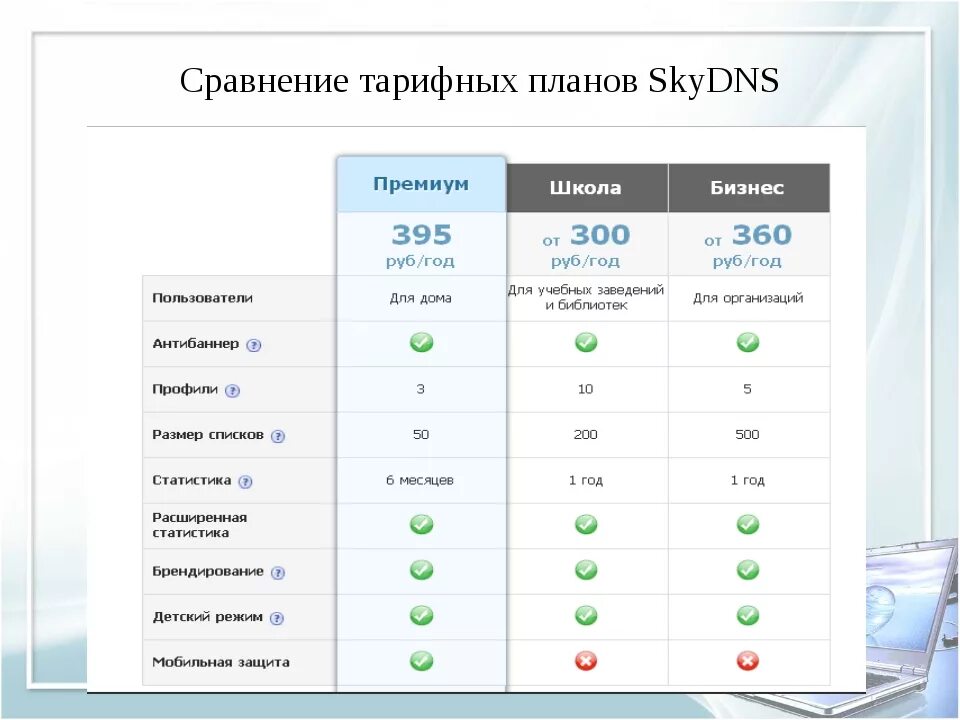This screenshot has height=720, width=960.
Task: Click 1 год statistics cell under Бизнес
Action: pos(748,480)
